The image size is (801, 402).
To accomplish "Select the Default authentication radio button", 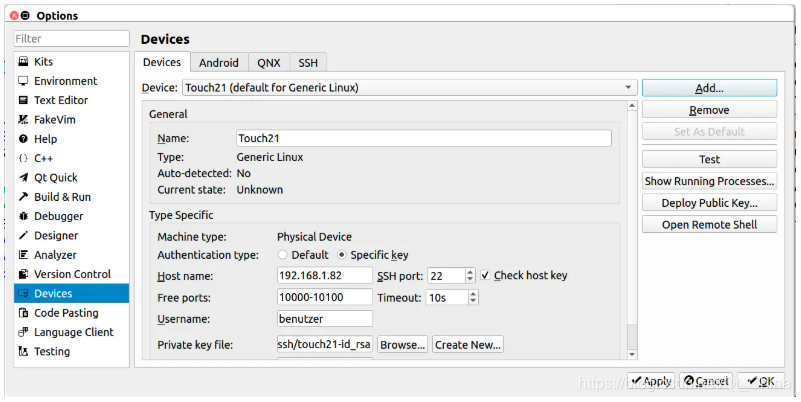I will pyautogui.click(x=282, y=254).
